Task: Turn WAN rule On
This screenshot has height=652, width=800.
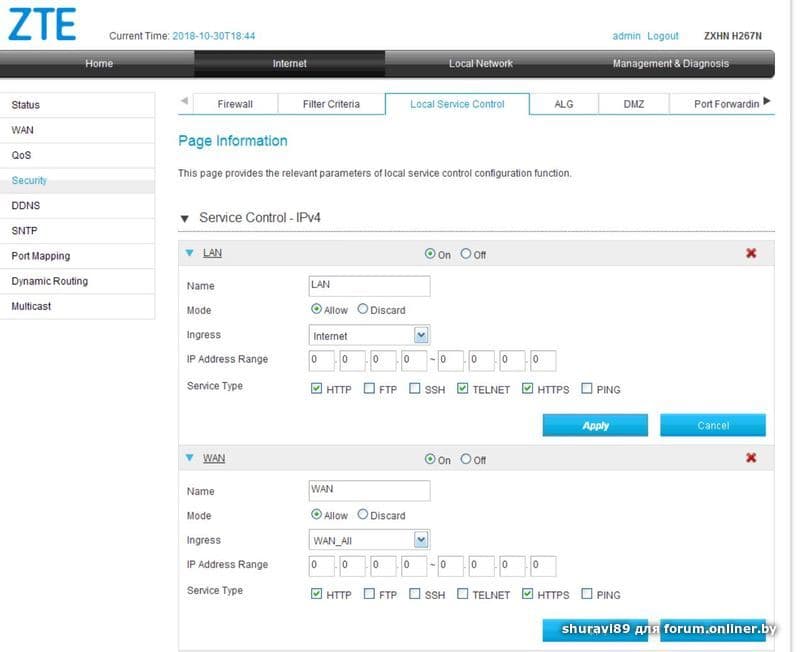Action: [430, 459]
